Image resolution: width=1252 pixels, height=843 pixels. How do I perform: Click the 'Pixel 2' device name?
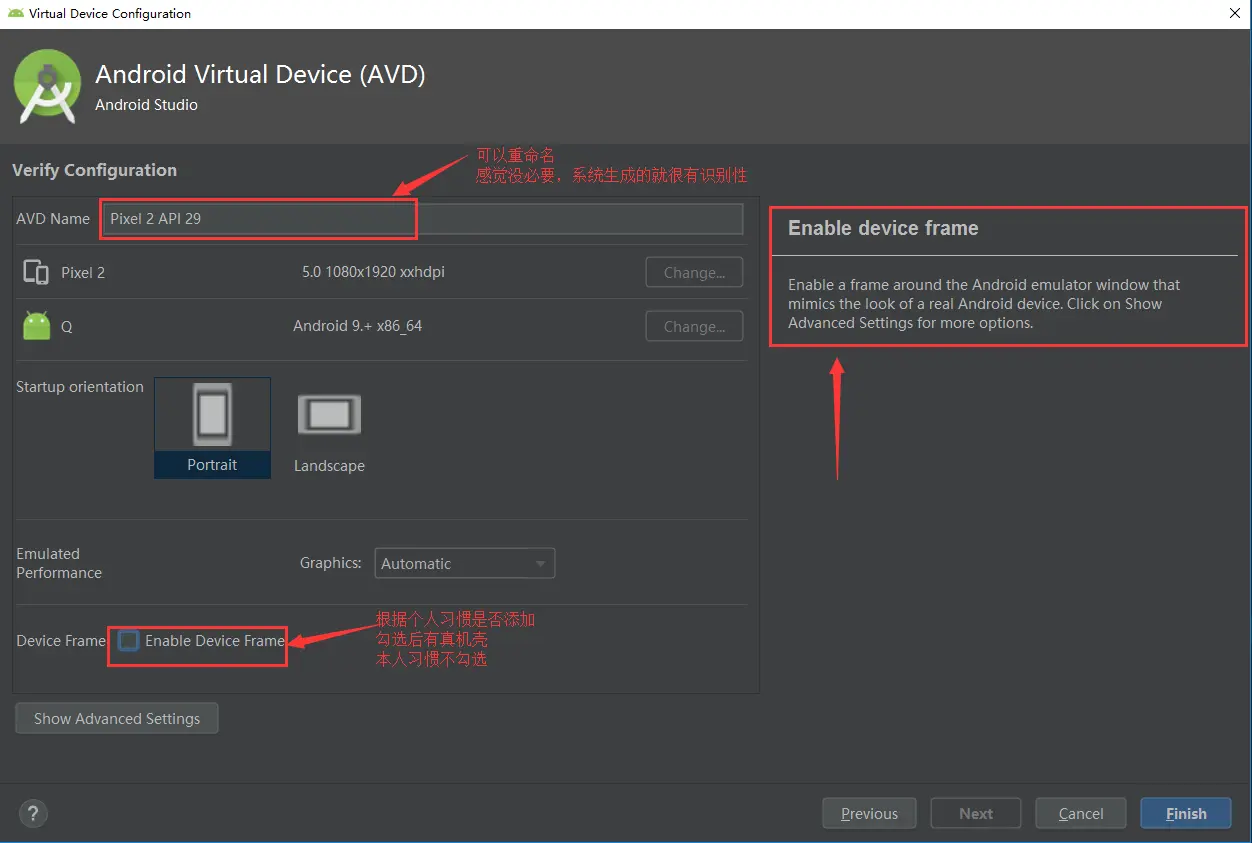[x=83, y=272]
